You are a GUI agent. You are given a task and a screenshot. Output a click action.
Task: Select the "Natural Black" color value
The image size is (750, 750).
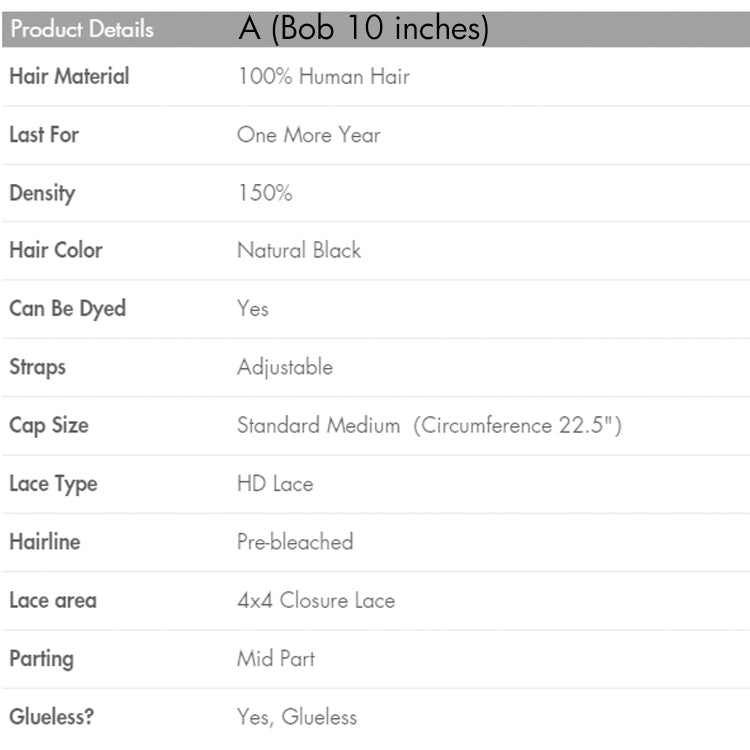pos(298,250)
